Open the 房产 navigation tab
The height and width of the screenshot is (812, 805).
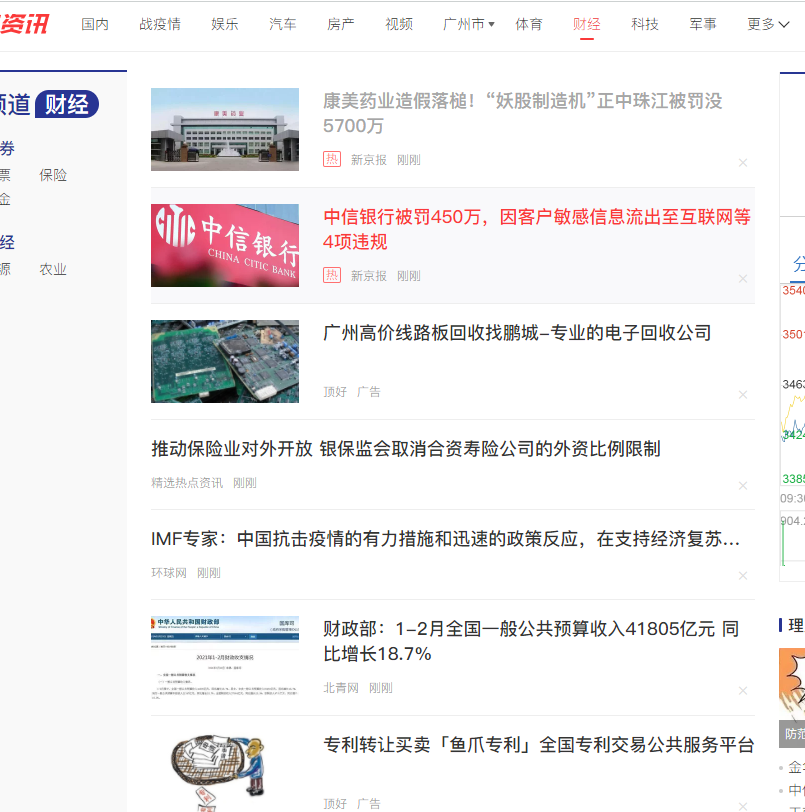[341, 24]
